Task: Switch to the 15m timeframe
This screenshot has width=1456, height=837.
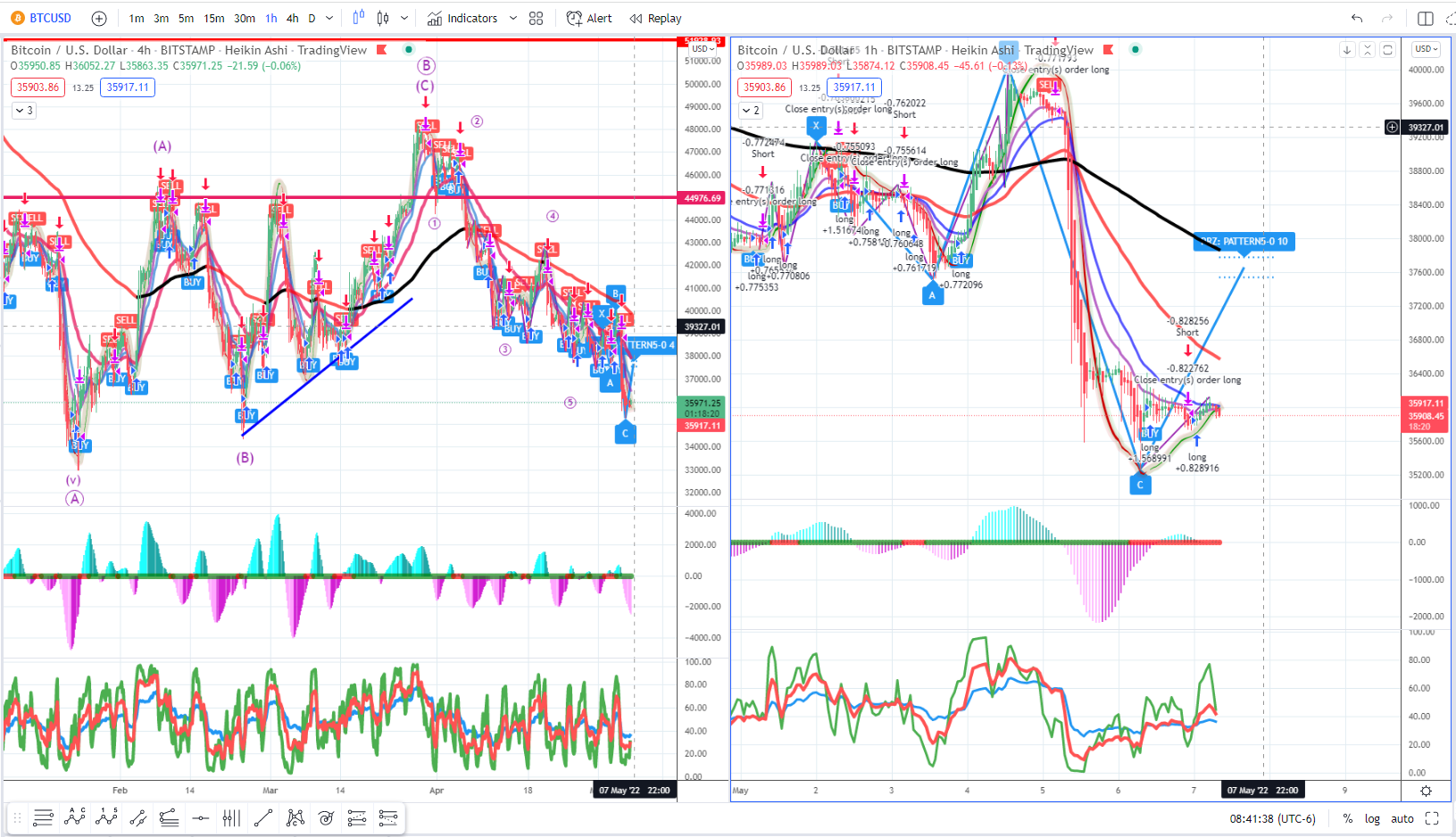Action: [214, 18]
